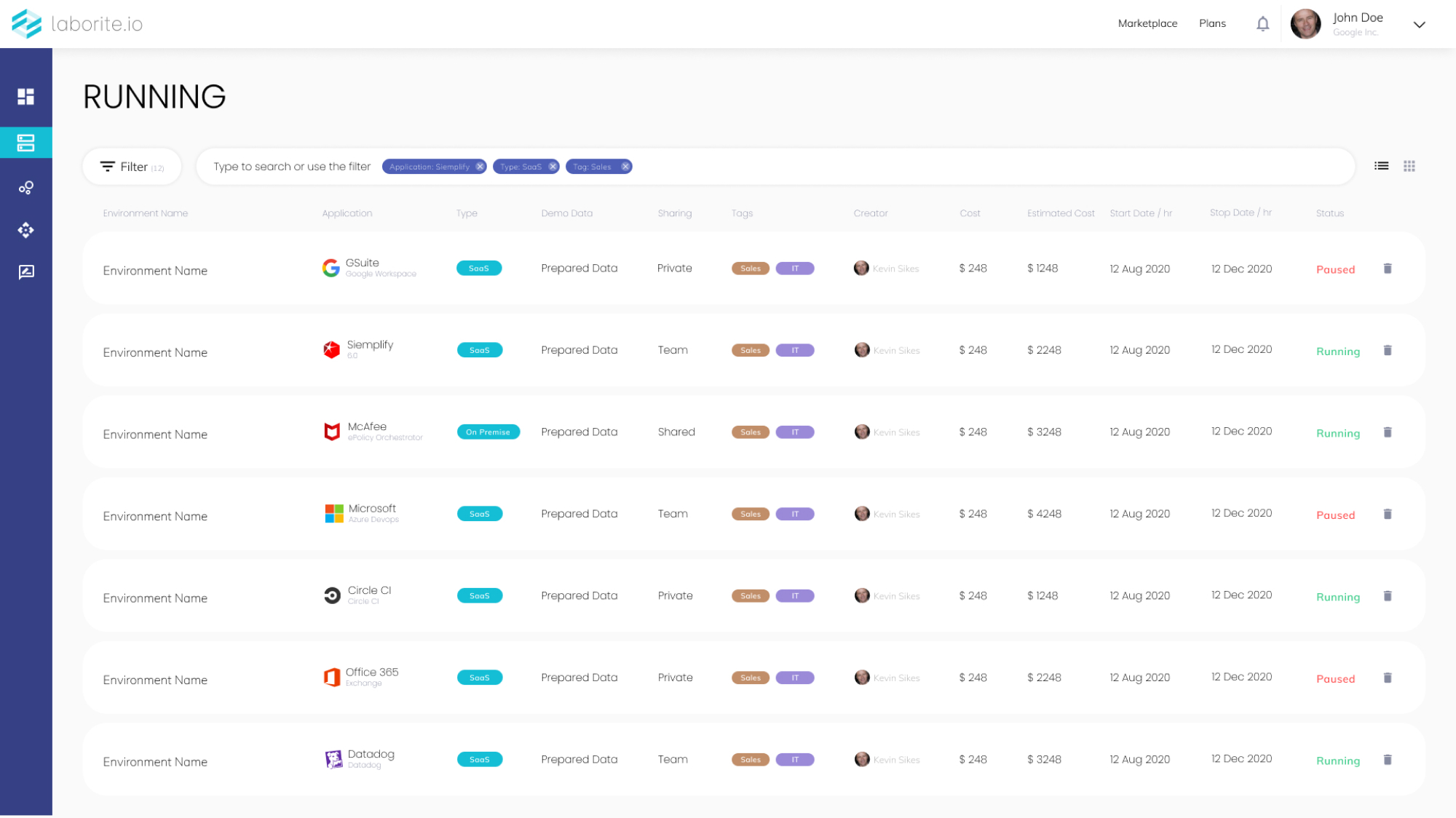Remove the 'Type: SaaS' filter chip
The height and width of the screenshot is (818, 1456).
pos(553,167)
